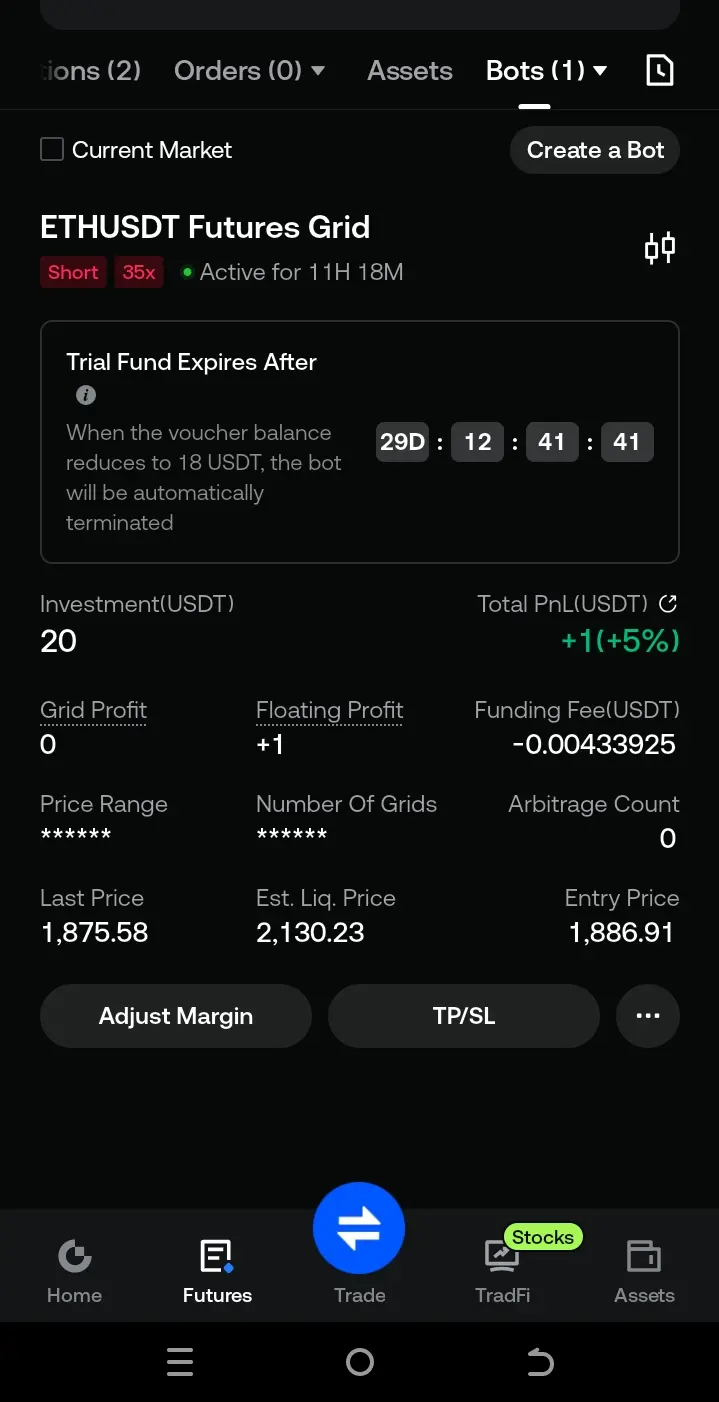Tap the Trial Fund info icon
This screenshot has width=719, height=1402.
pos(86,395)
